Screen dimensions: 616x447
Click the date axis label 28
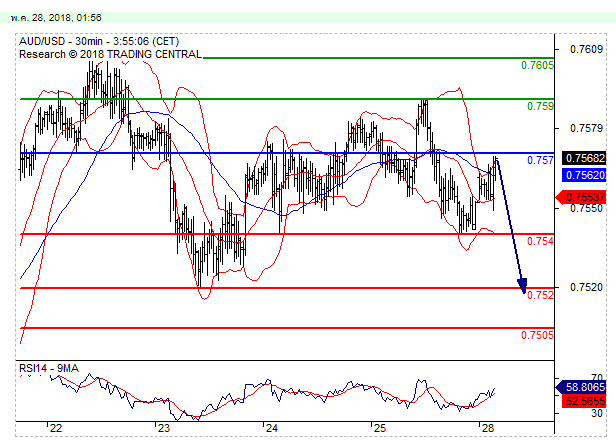487,428
